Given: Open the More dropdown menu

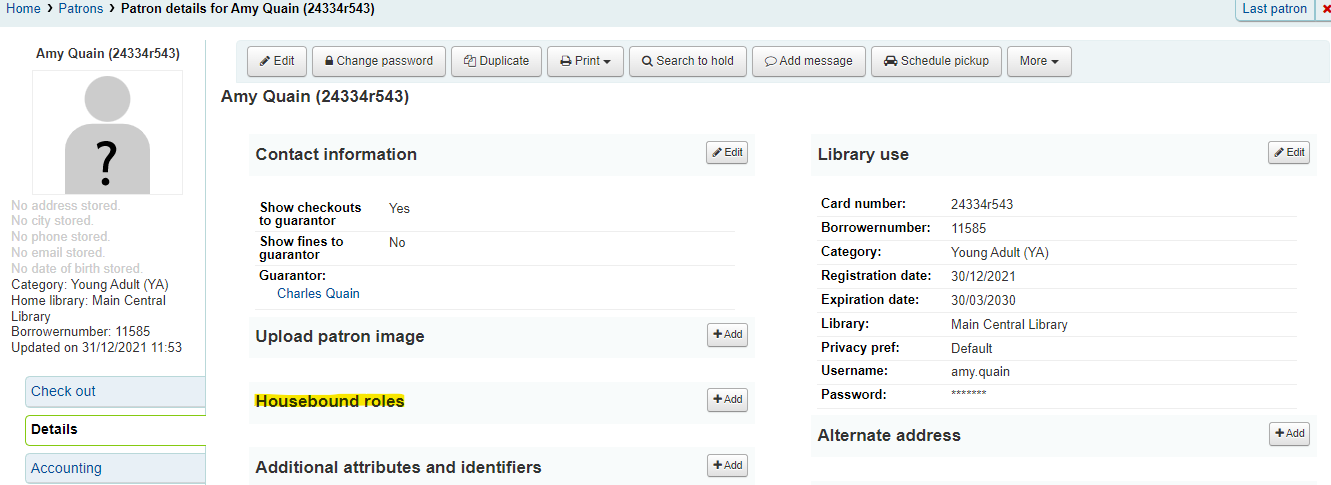Looking at the screenshot, I should tap(1039, 61).
